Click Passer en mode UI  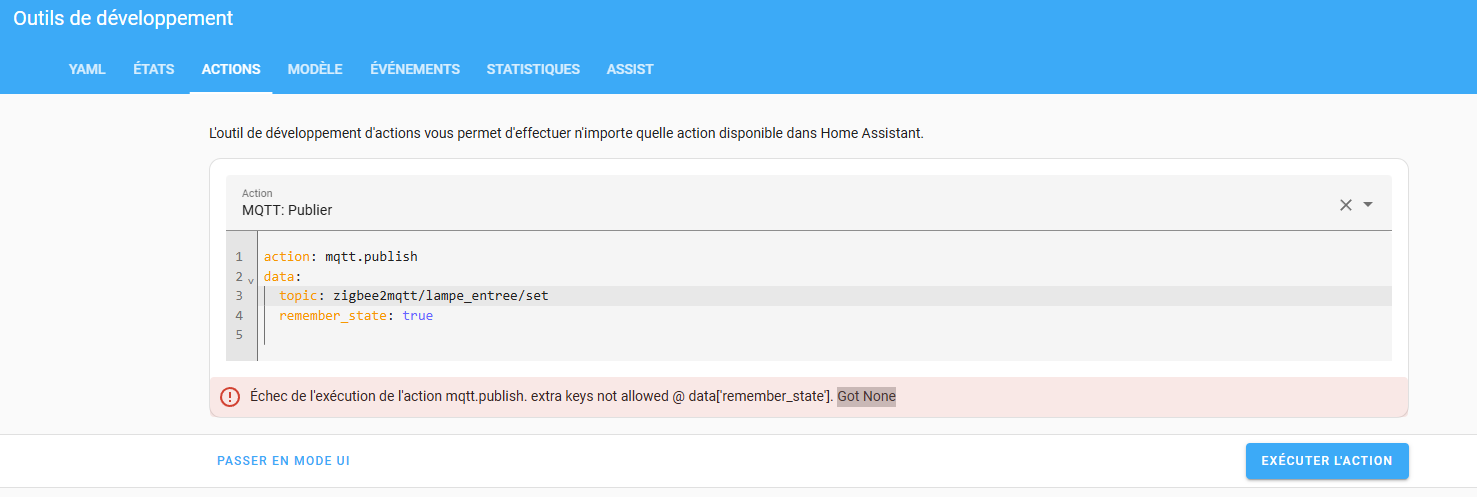pyautogui.click(x=283, y=461)
